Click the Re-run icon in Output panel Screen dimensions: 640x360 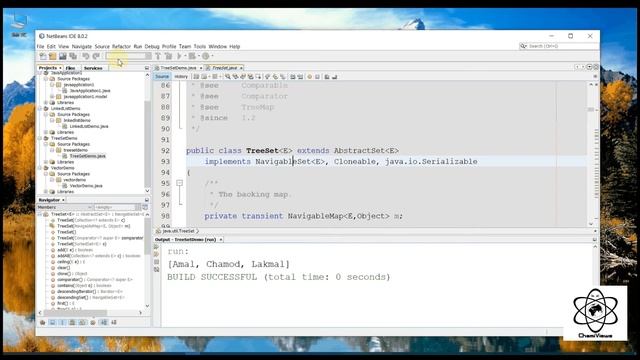(x=157, y=247)
